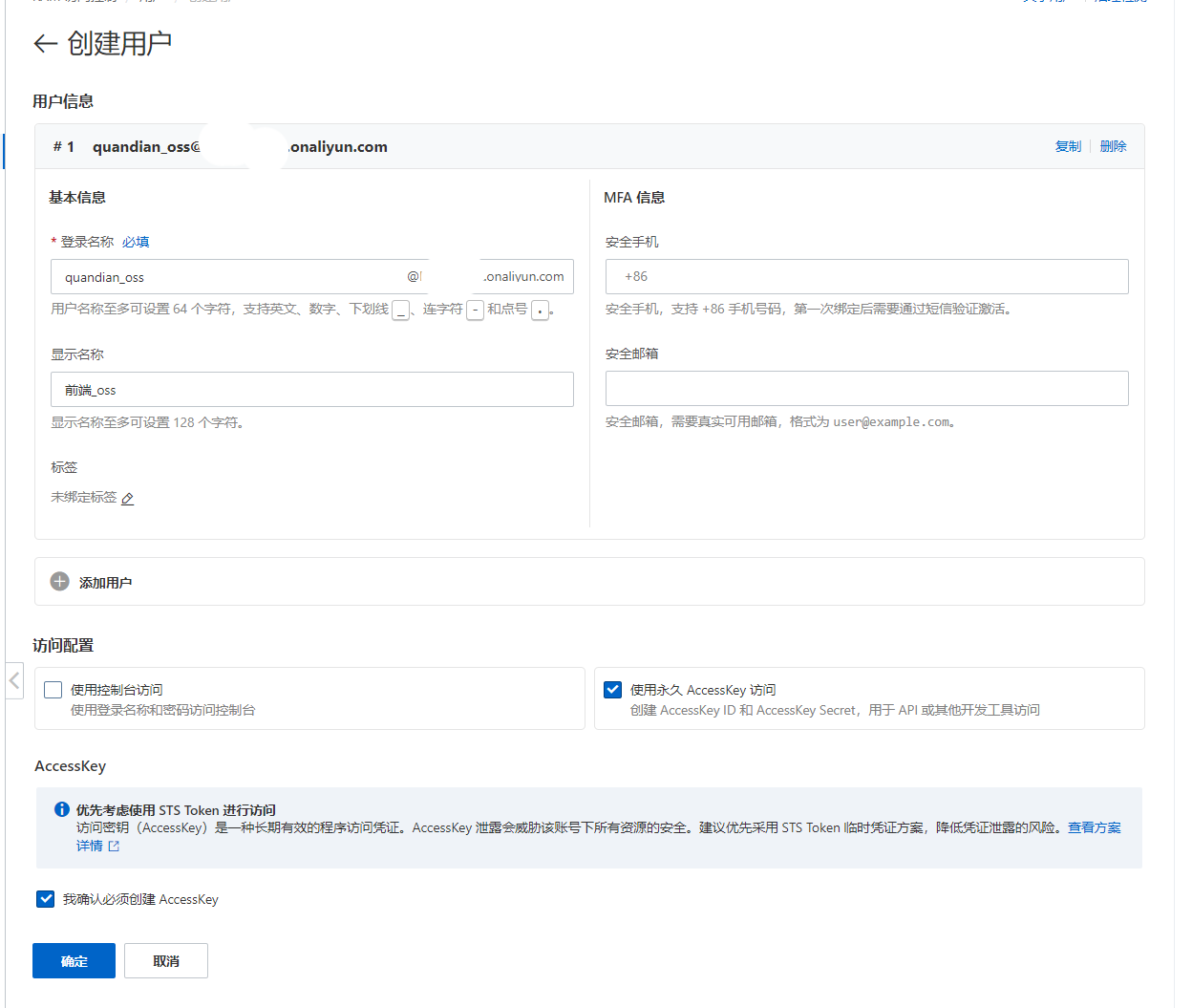This screenshot has width=1192, height=1008.
Task: Click the external link icon after 详情
Action: pyautogui.click(x=114, y=847)
